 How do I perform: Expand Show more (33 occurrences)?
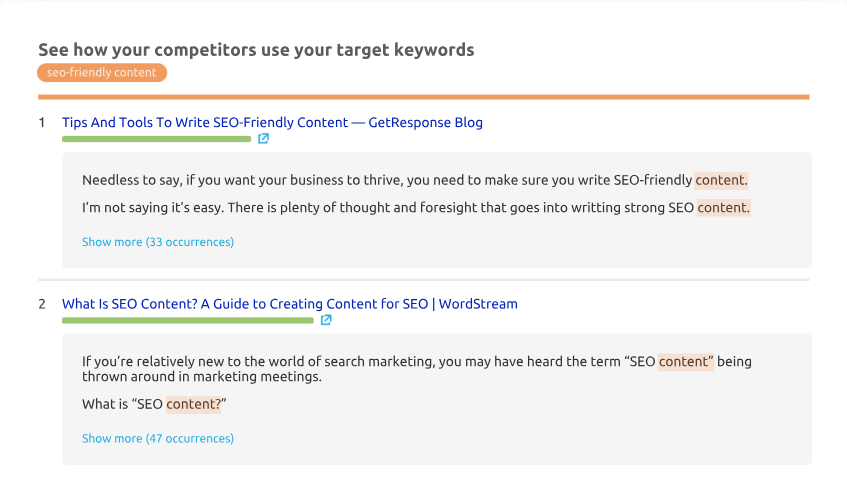(x=158, y=242)
